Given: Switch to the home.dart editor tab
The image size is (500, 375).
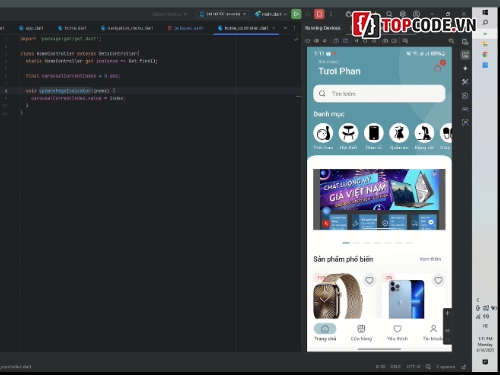Looking at the screenshot, I should point(72,28).
